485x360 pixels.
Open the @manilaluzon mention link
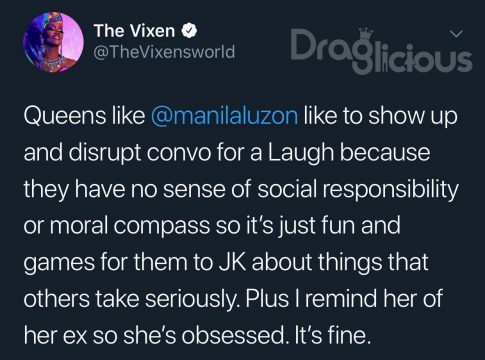[x=224, y=116]
